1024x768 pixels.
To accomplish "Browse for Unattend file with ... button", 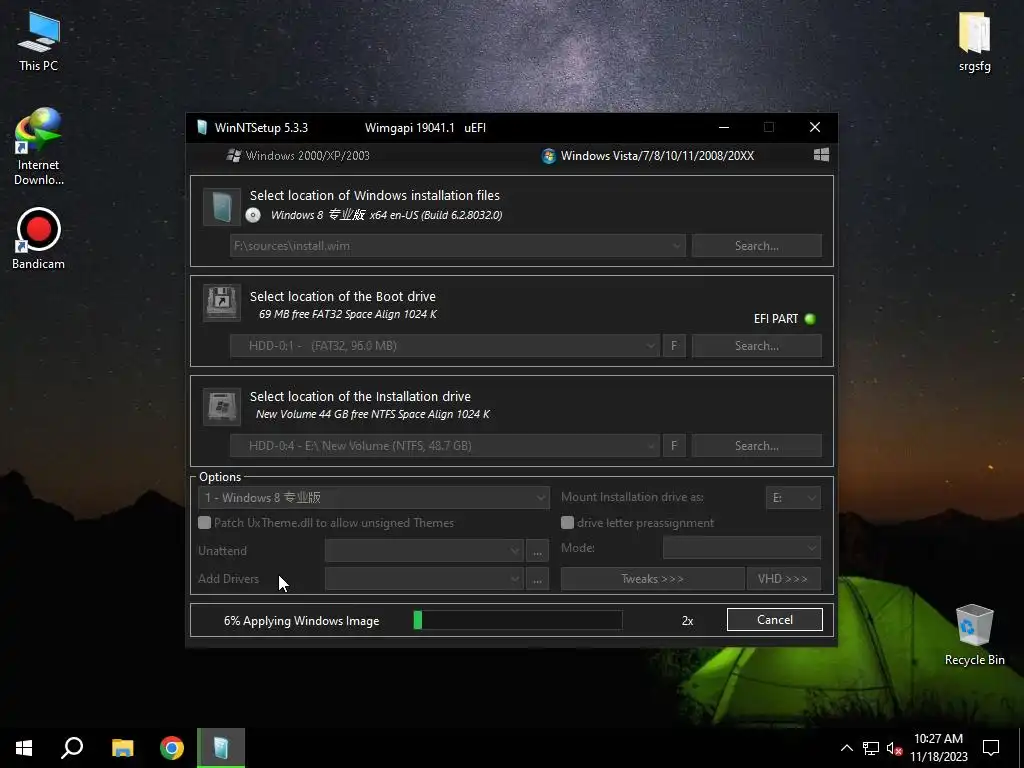I will 537,551.
